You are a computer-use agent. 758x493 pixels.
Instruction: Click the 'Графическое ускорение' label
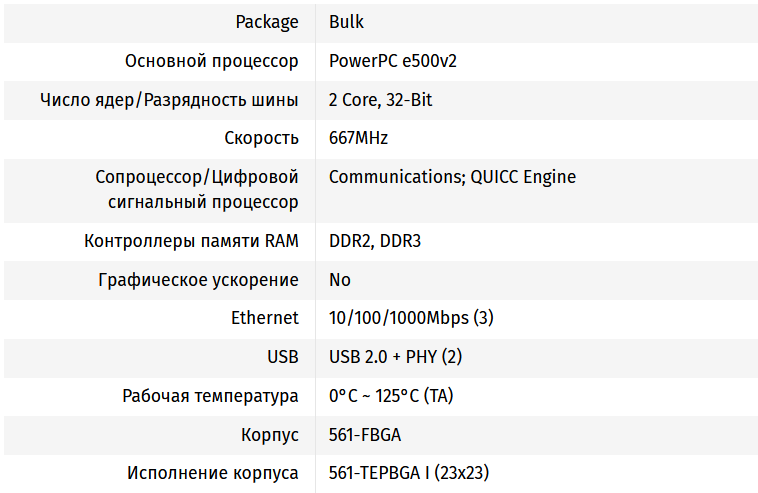point(199,280)
